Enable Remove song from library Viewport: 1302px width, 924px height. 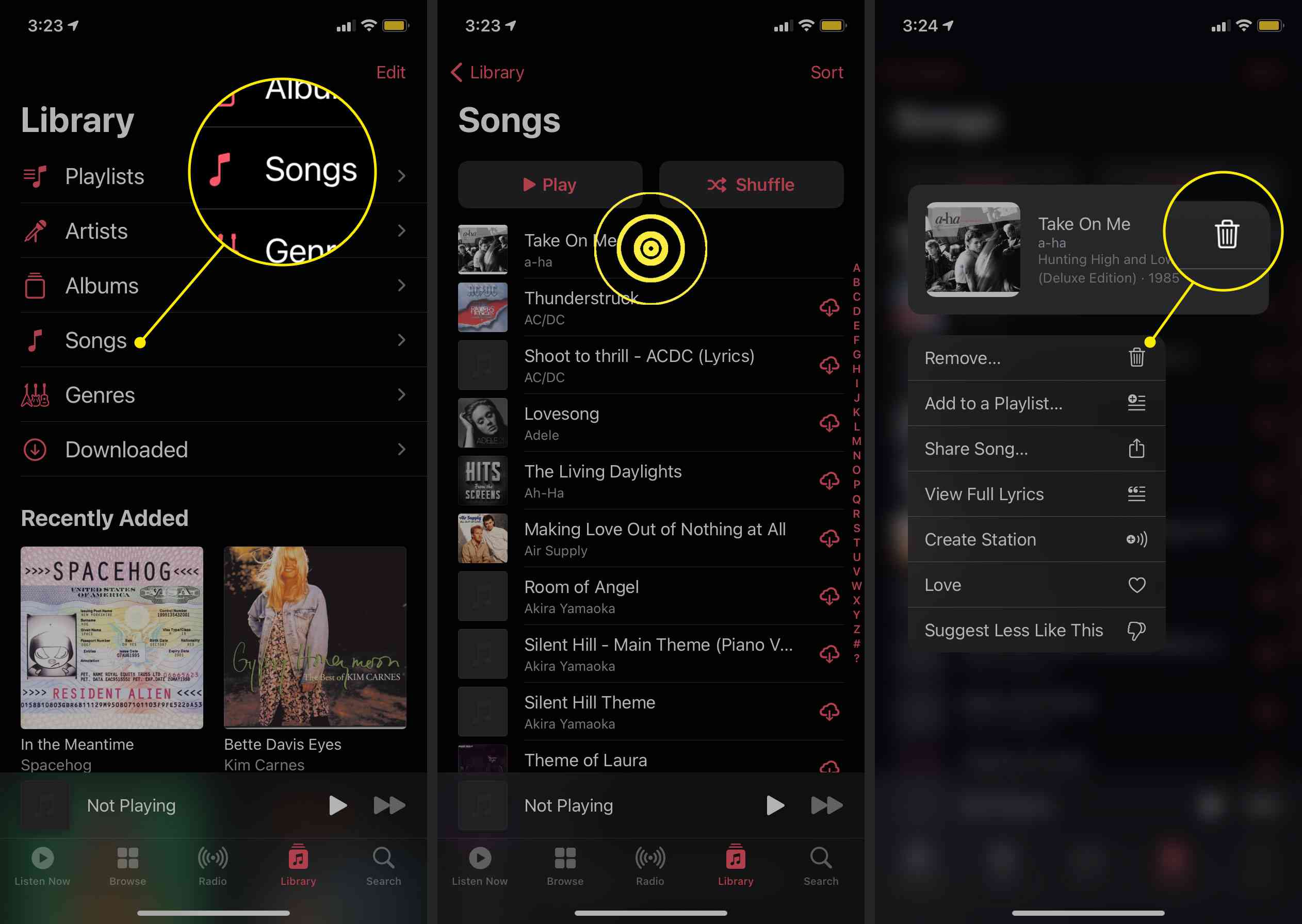tap(1034, 358)
